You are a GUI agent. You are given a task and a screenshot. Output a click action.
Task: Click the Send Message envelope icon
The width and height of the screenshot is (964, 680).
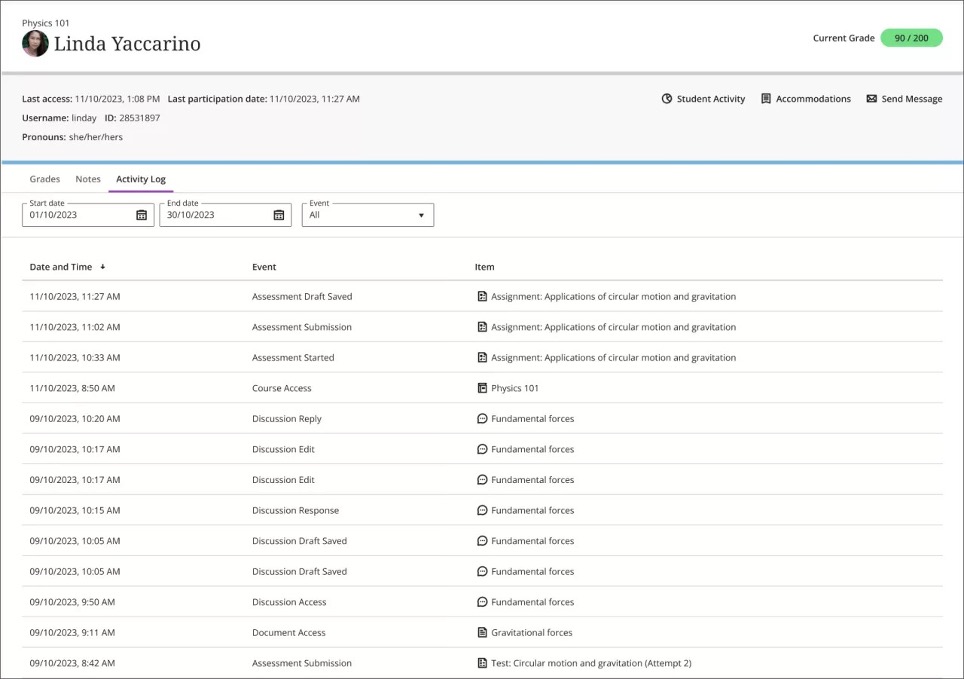pos(872,99)
